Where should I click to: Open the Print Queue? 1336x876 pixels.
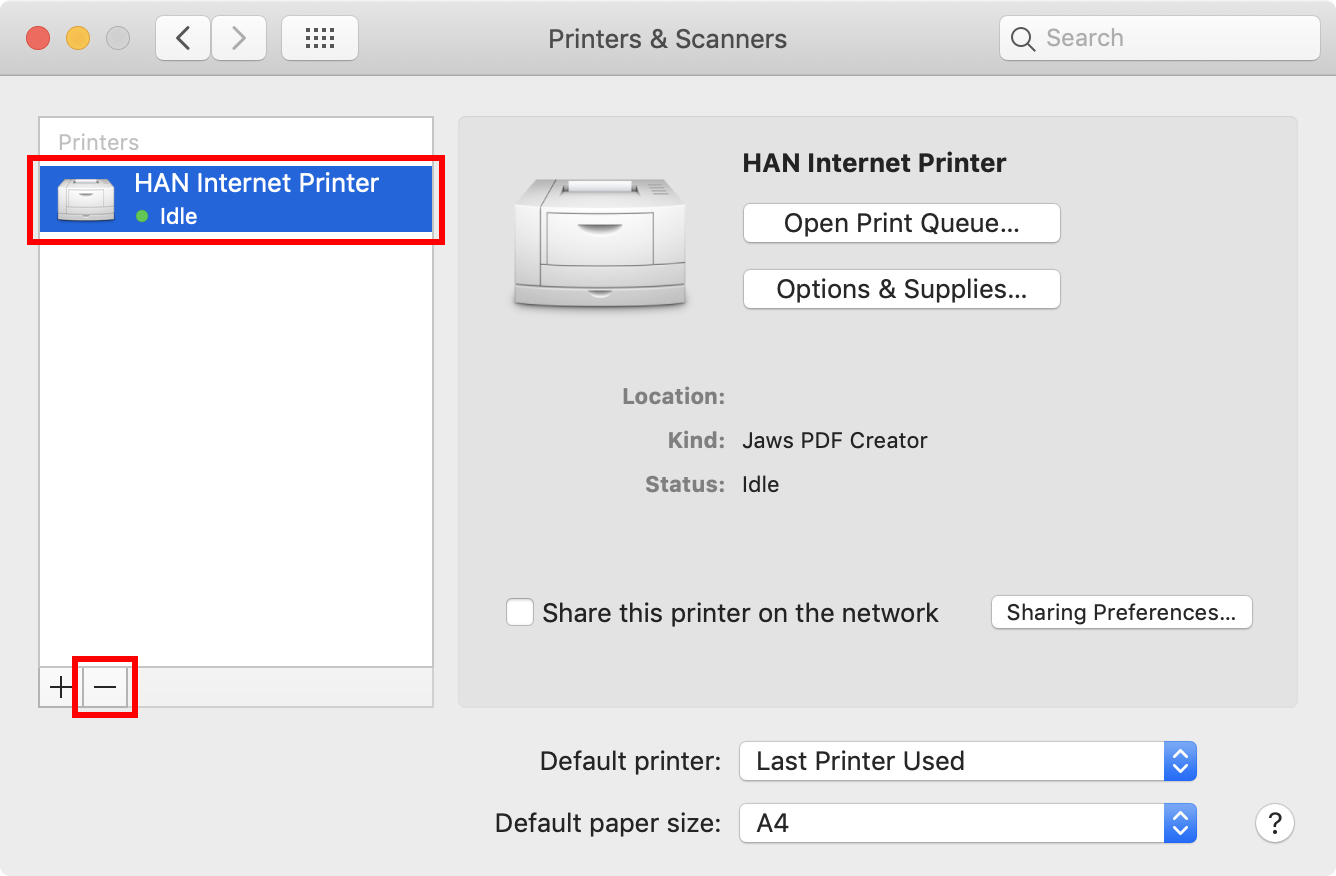click(x=900, y=223)
